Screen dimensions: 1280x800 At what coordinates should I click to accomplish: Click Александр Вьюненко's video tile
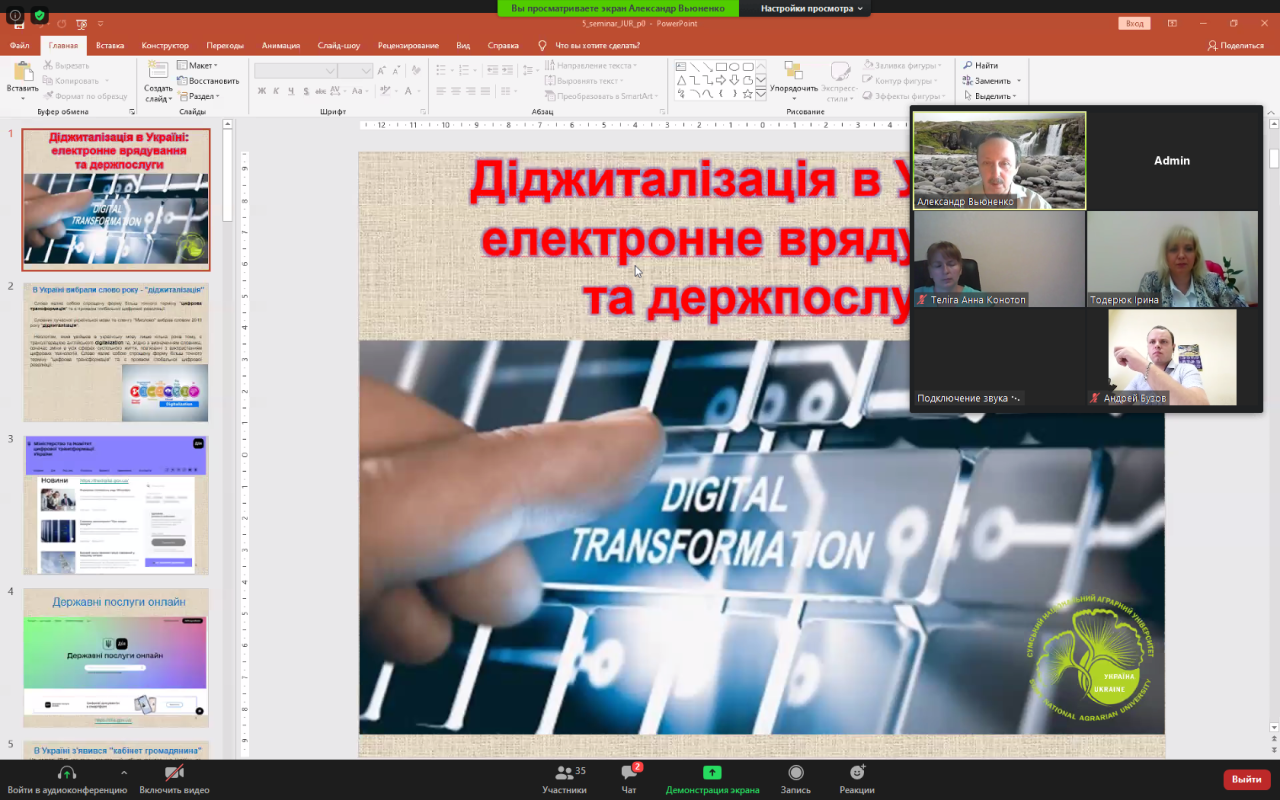999,160
